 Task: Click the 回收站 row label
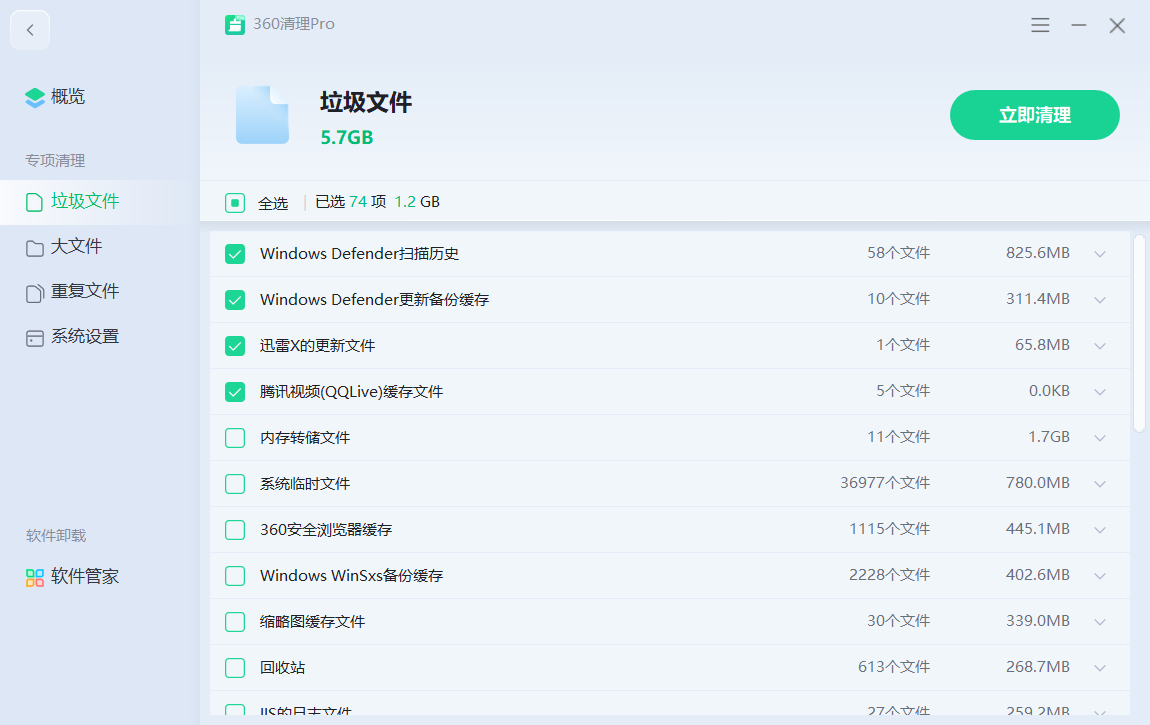282,668
